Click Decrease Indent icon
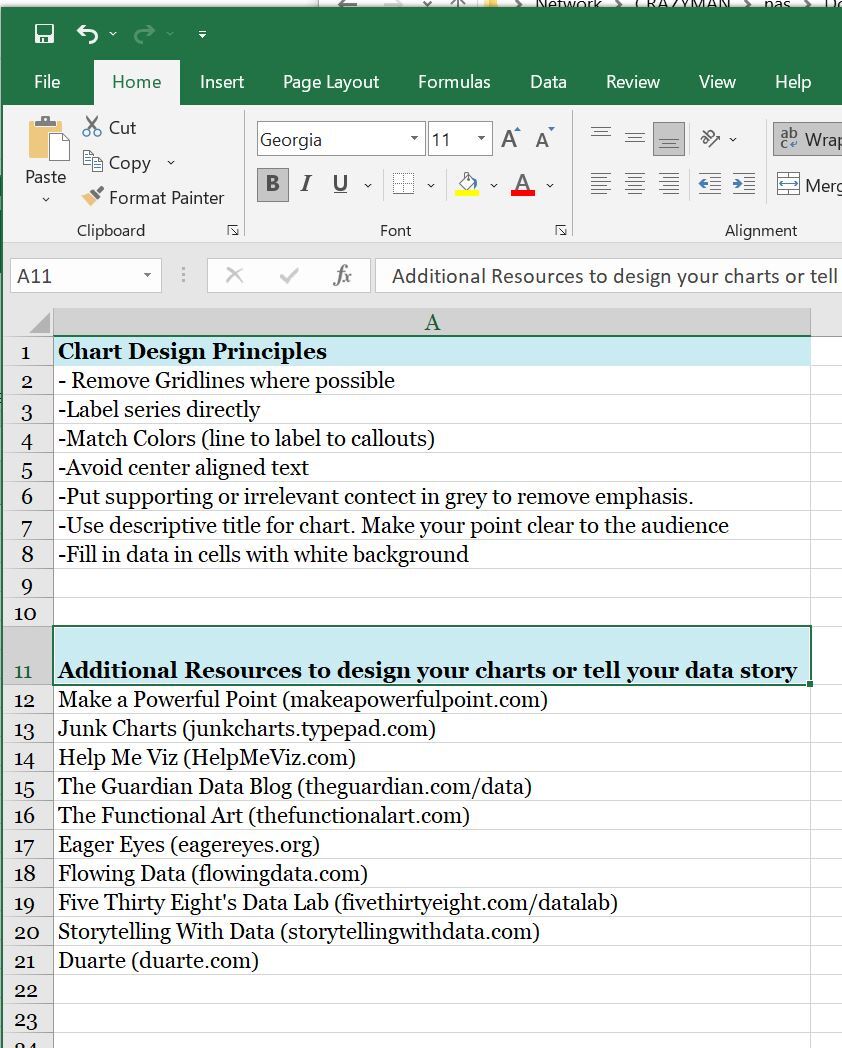Screen dimensions: 842x1048 pos(710,183)
